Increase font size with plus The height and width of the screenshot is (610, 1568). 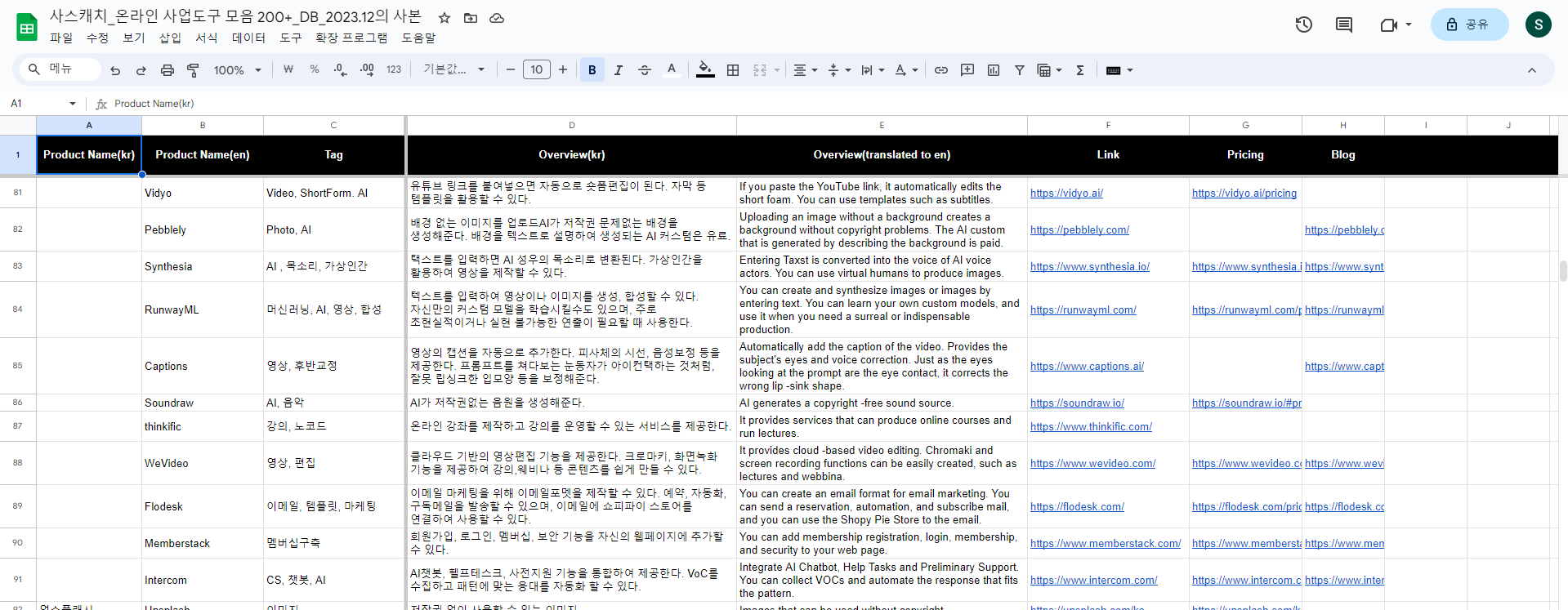click(x=563, y=70)
